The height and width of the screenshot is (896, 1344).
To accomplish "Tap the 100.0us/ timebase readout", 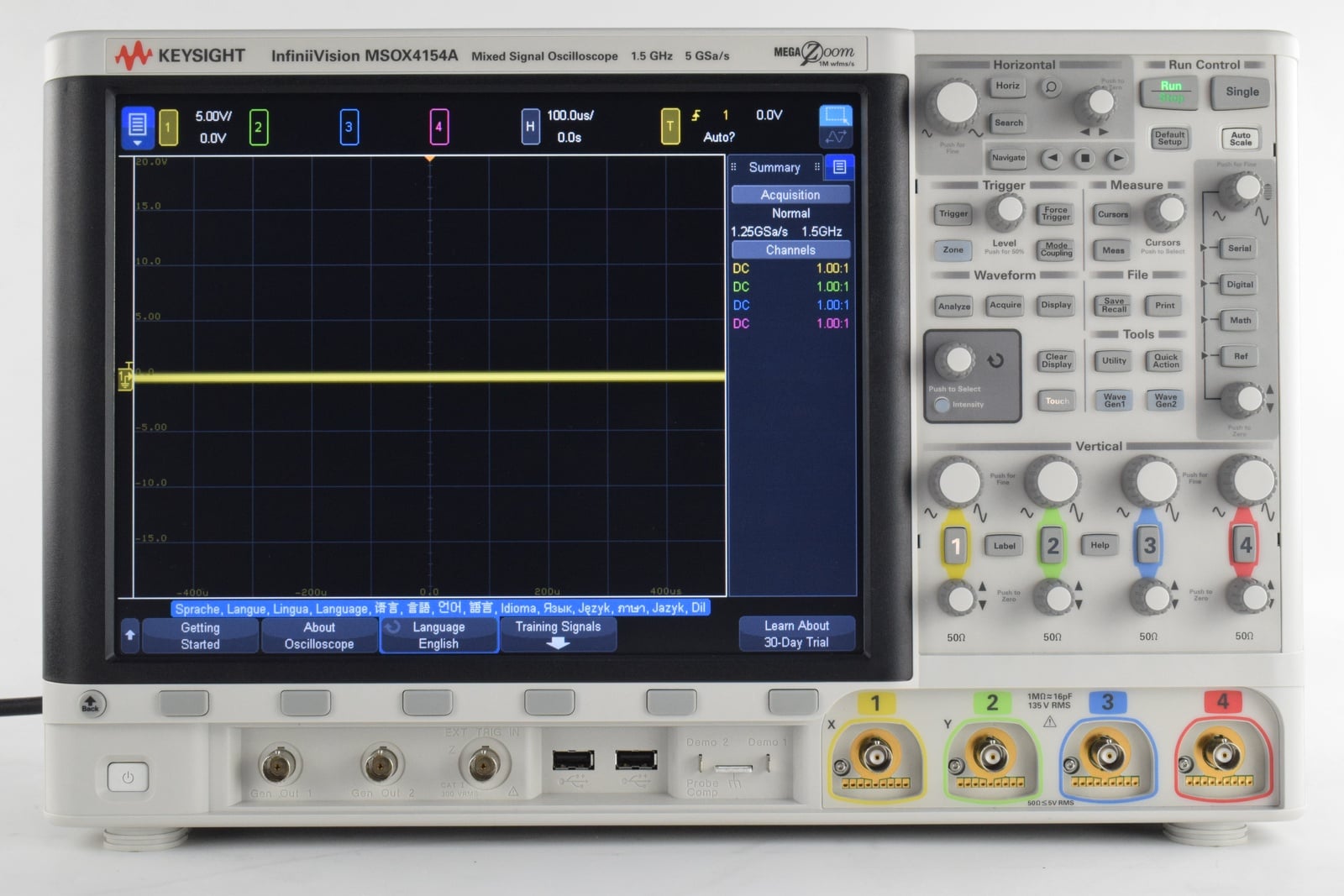I will tap(570, 115).
